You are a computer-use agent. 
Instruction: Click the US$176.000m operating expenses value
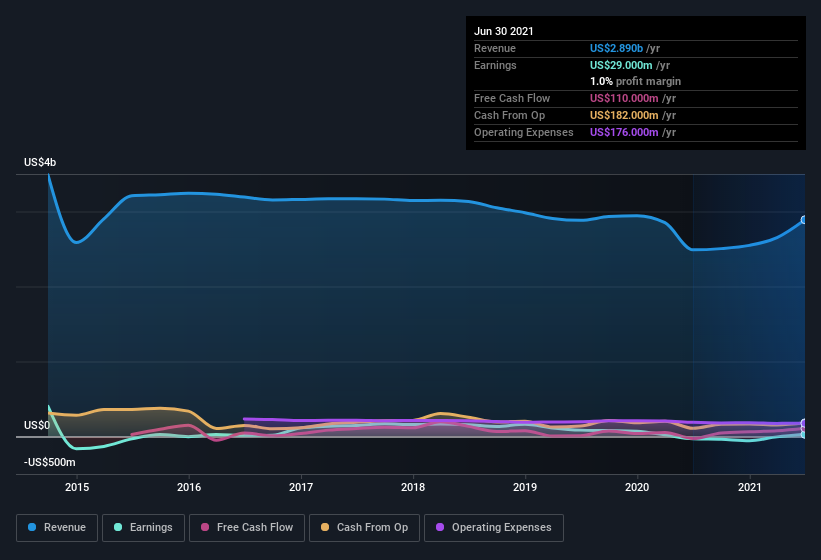[x=624, y=132]
